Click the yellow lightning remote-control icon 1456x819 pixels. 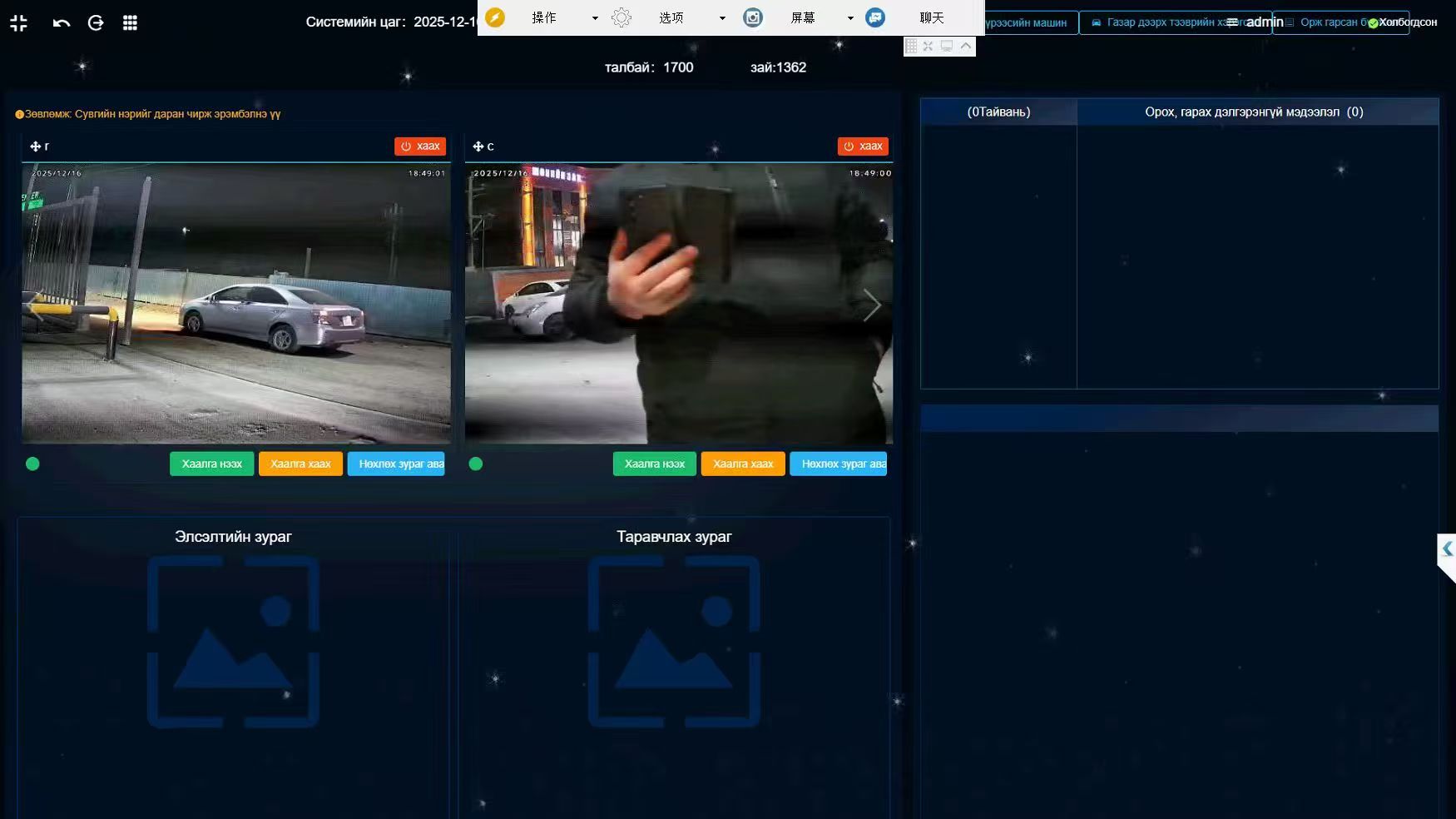pyautogui.click(x=495, y=17)
